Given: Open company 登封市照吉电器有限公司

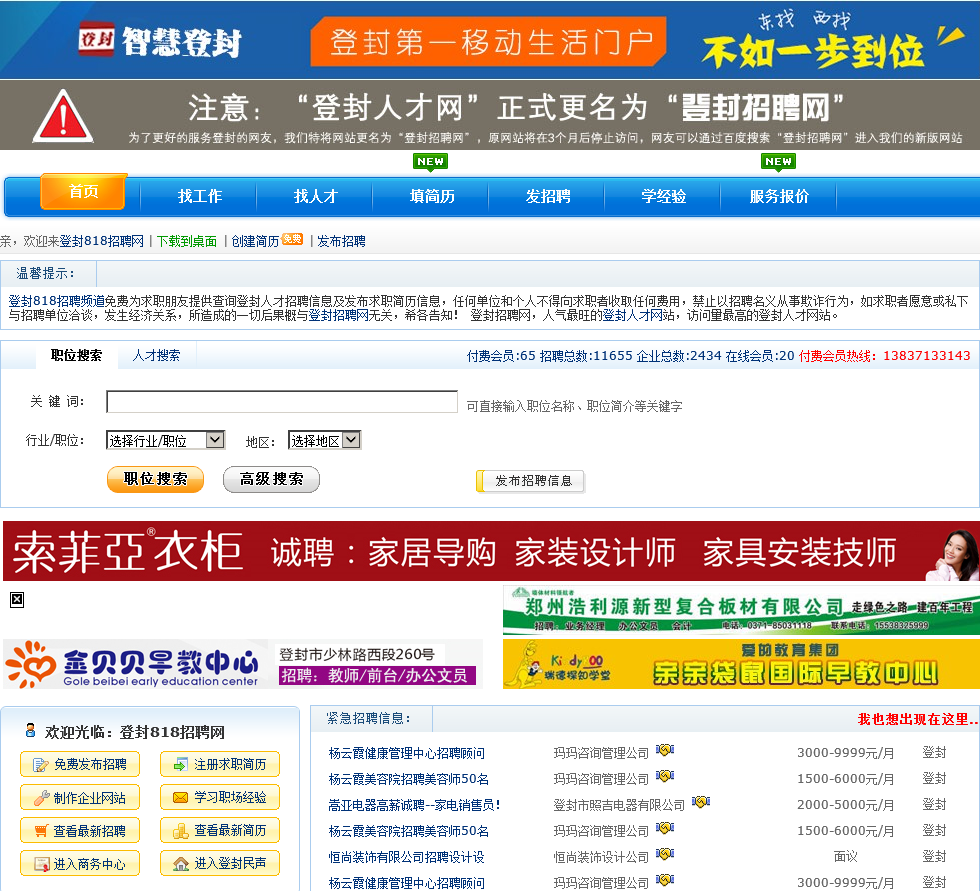Looking at the screenshot, I should pyautogui.click(x=619, y=805).
